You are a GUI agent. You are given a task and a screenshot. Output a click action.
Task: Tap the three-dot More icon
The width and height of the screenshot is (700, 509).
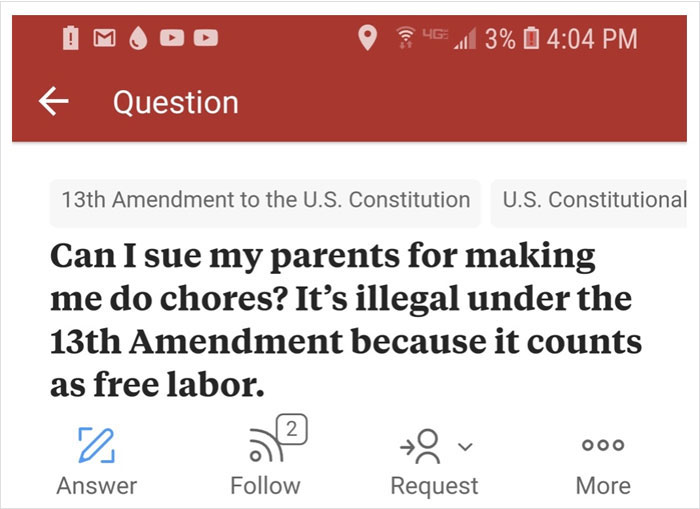[x=603, y=446]
